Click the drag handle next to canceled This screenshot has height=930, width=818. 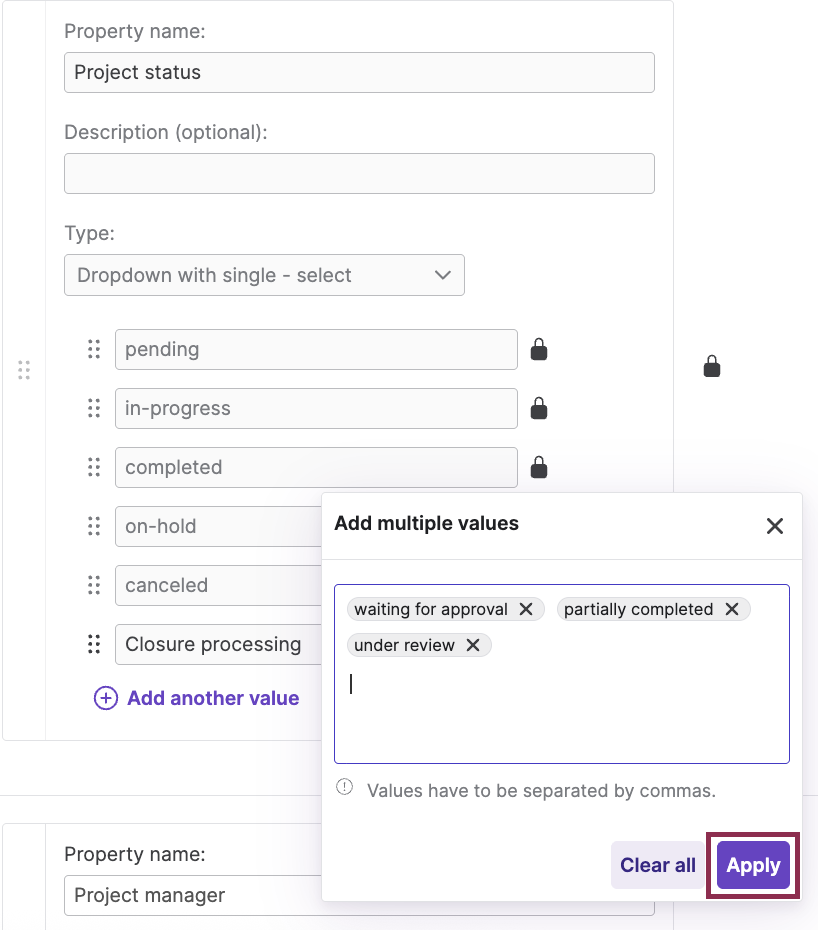click(94, 585)
